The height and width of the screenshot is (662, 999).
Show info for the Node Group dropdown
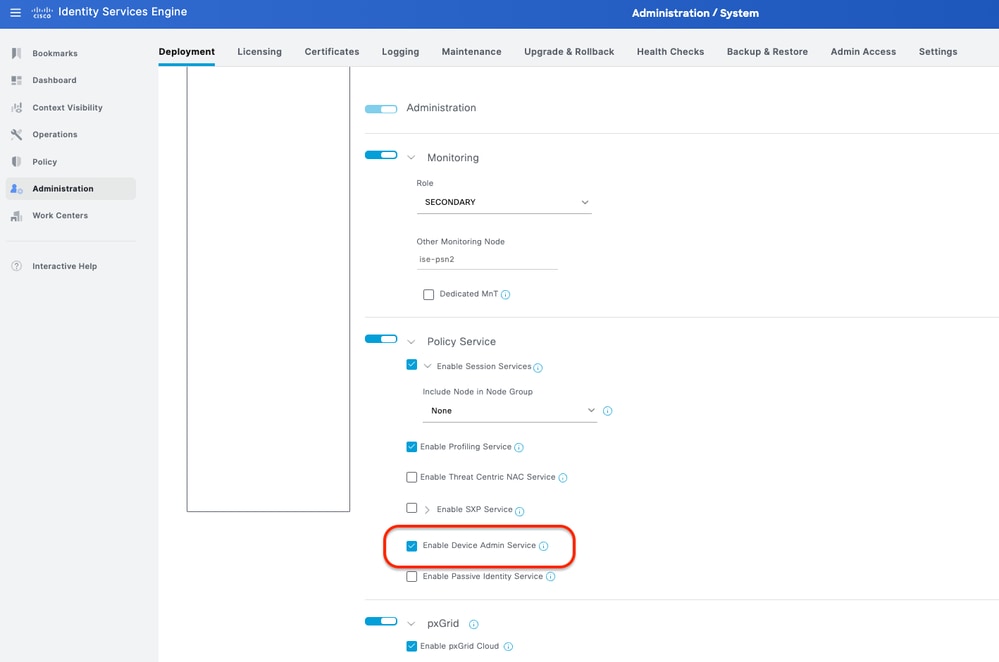click(607, 411)
